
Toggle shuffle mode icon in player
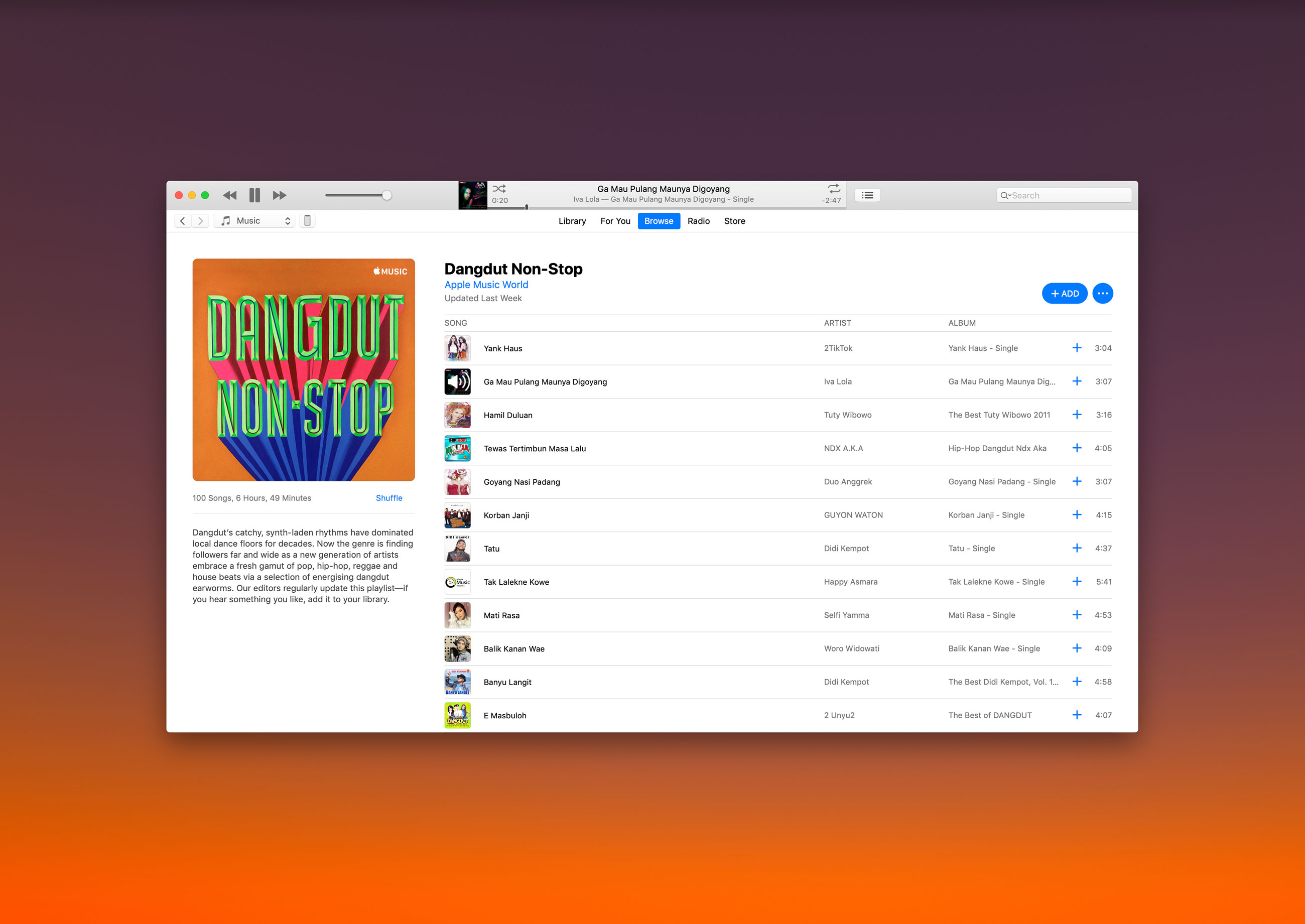499,189
